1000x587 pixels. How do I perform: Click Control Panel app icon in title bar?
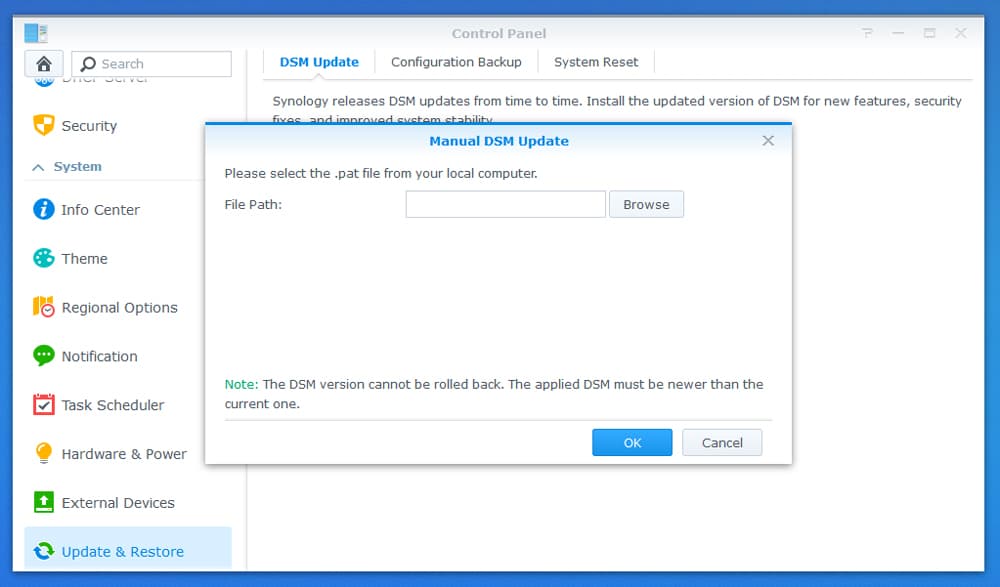(36, 33)
